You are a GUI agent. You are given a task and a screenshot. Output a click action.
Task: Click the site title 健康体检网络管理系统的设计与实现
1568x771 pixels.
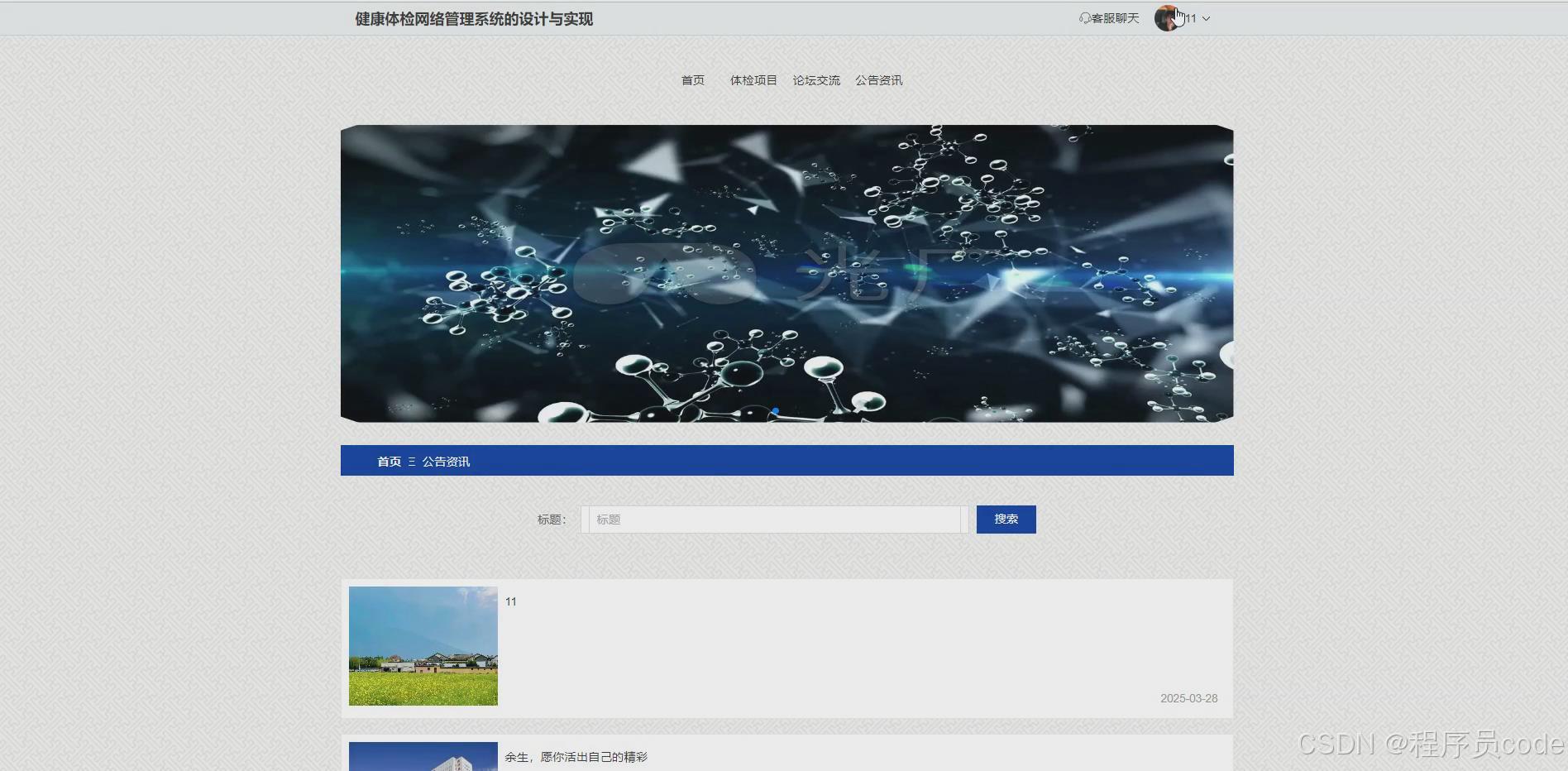point(474,19)
